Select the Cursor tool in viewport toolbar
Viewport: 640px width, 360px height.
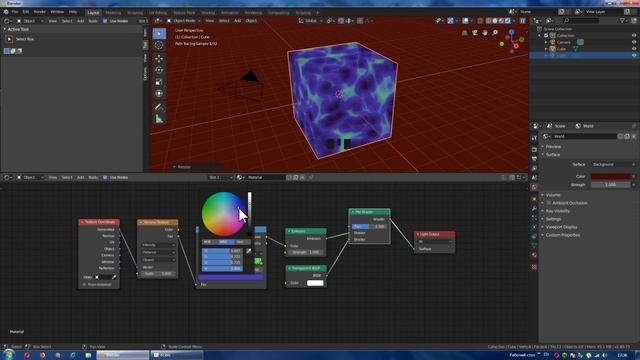point(159,45)
